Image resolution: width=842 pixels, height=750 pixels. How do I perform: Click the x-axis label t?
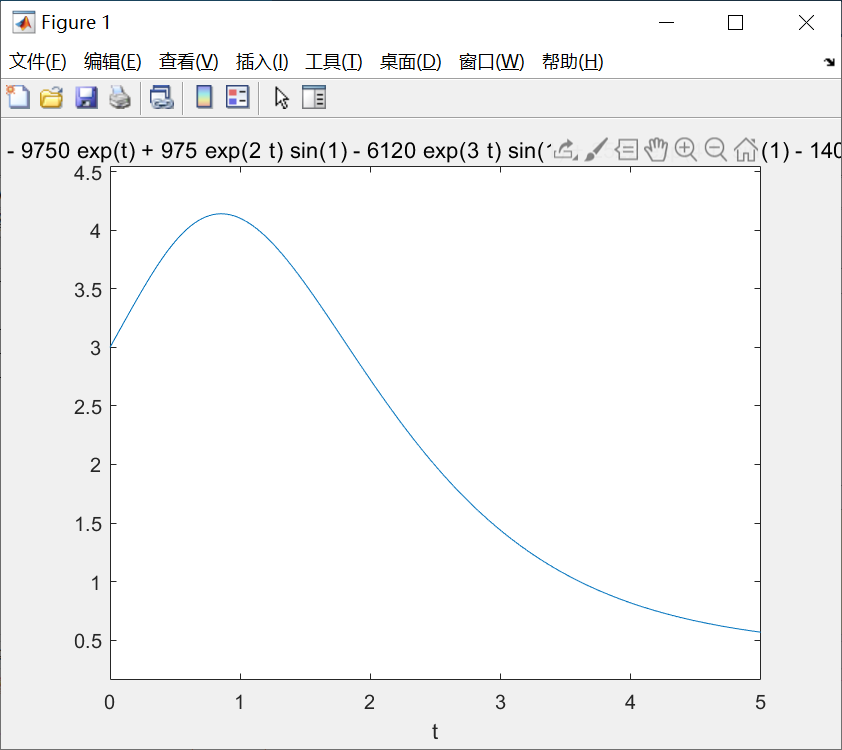point(435,731)
